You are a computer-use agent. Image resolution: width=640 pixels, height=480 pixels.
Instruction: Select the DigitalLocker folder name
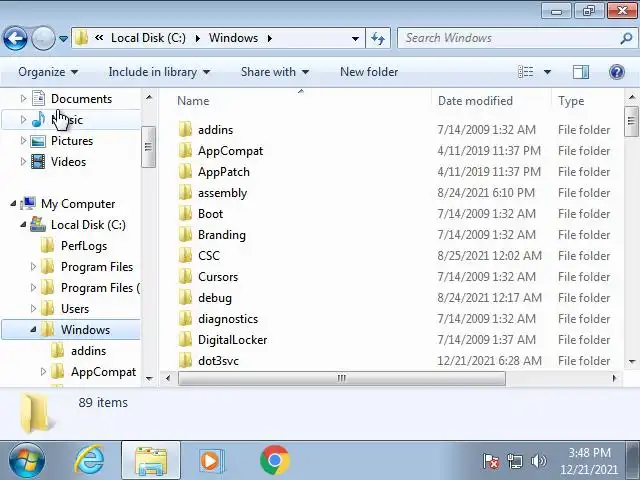click(232, 340)
